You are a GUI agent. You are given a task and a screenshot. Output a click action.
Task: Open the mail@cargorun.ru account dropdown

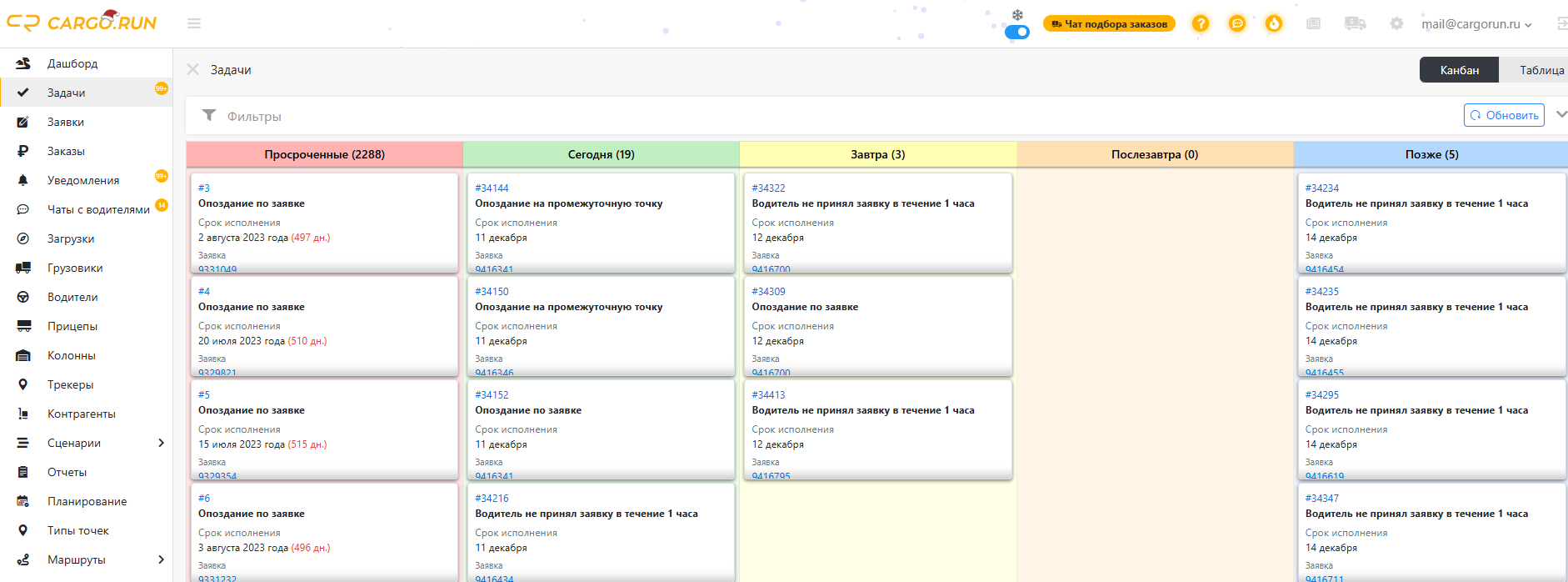[x=1476, y=24]
